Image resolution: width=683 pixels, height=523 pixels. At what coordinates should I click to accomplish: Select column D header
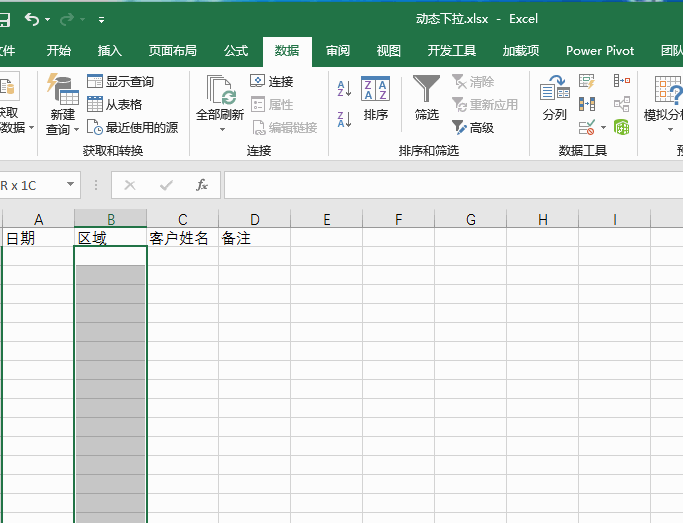click(x=255, y=219)
